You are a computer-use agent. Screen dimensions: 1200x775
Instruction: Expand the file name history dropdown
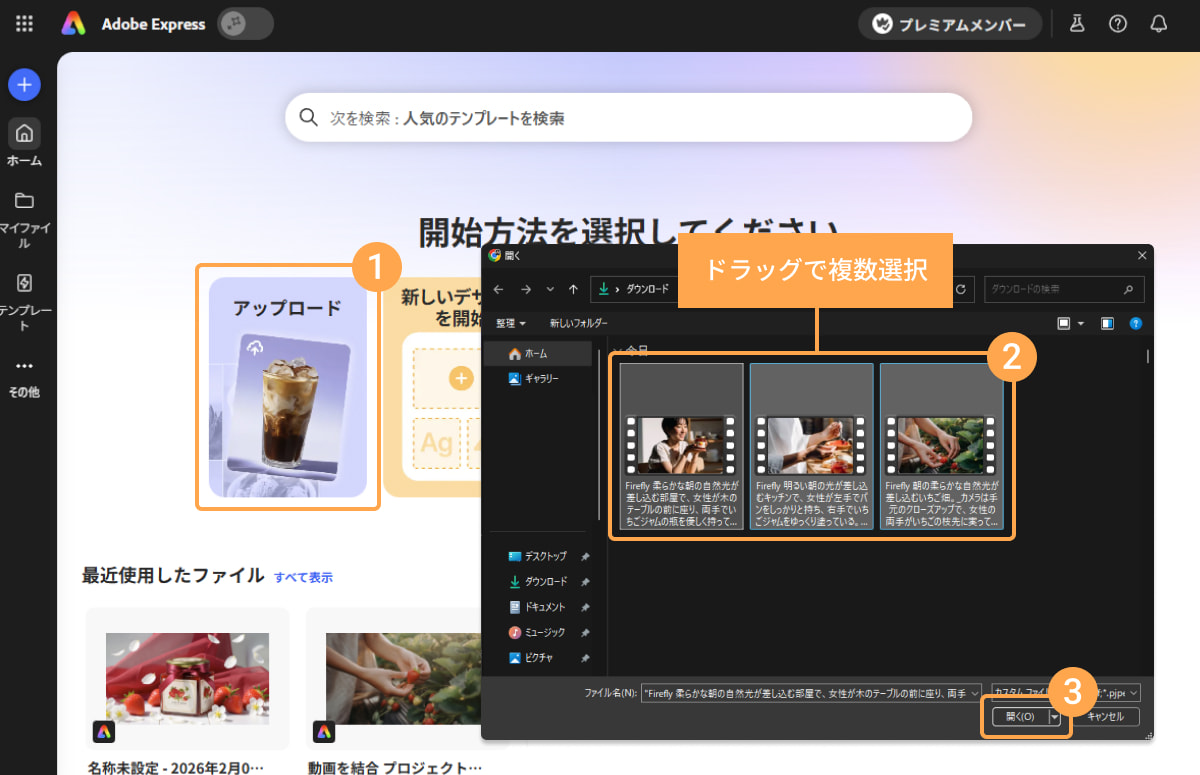(974, 692)
